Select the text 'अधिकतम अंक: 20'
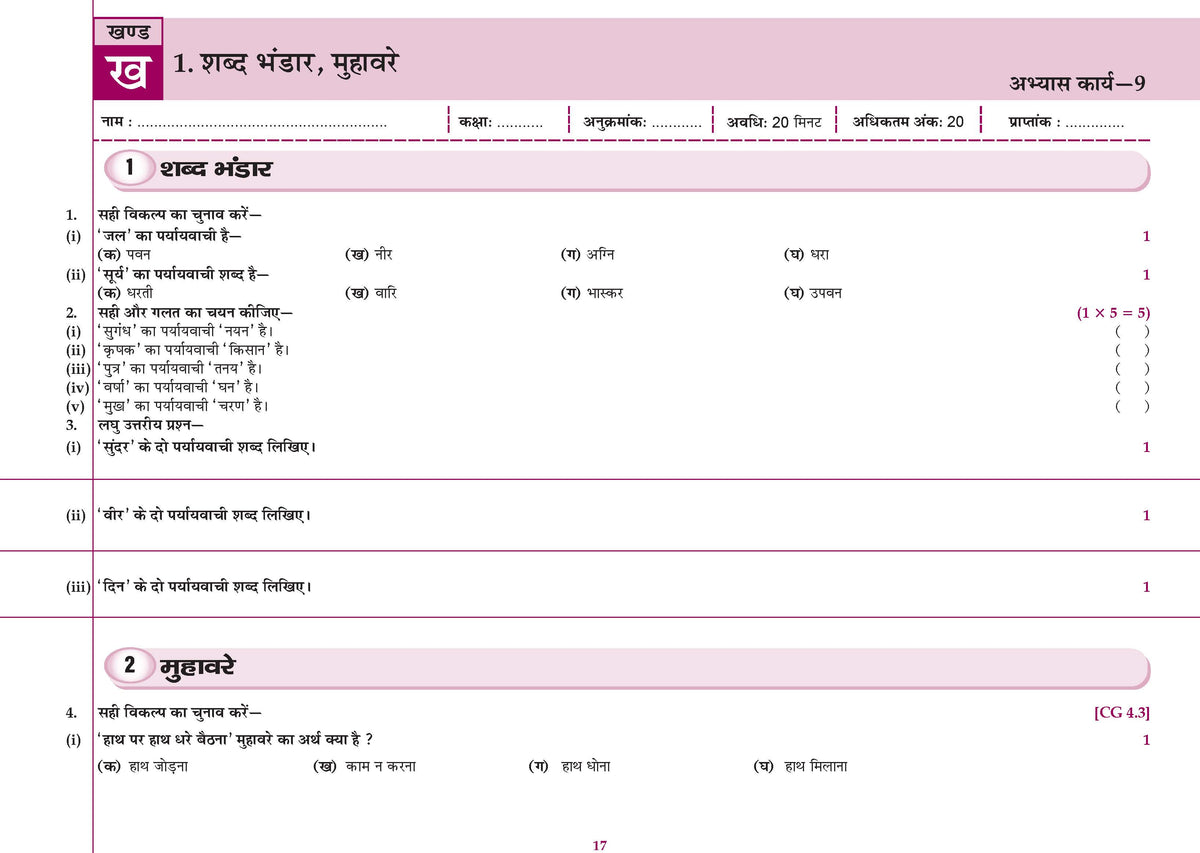1200x853 pixels. (909, 122)
